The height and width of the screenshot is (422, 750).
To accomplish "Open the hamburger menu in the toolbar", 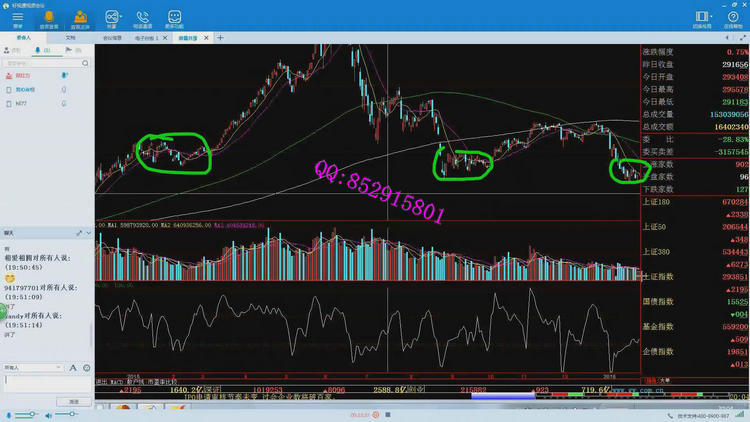I will [x=17, y=18].
